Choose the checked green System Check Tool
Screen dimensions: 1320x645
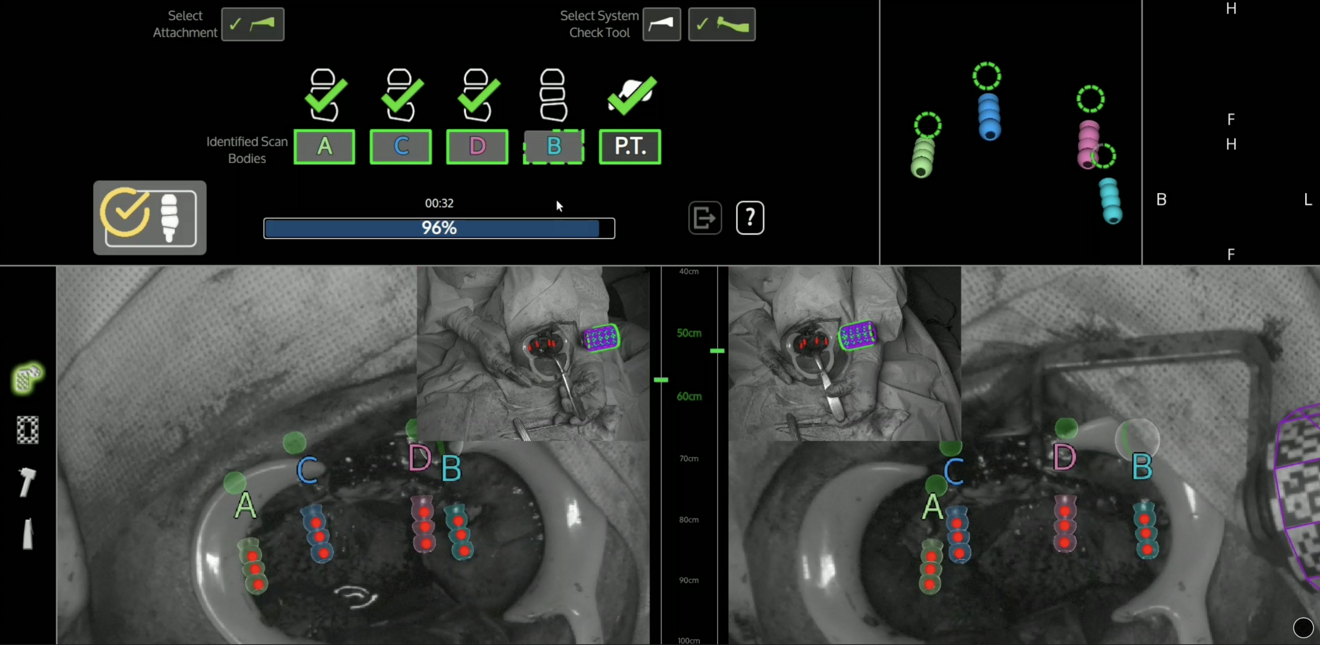tap(722, 24)
